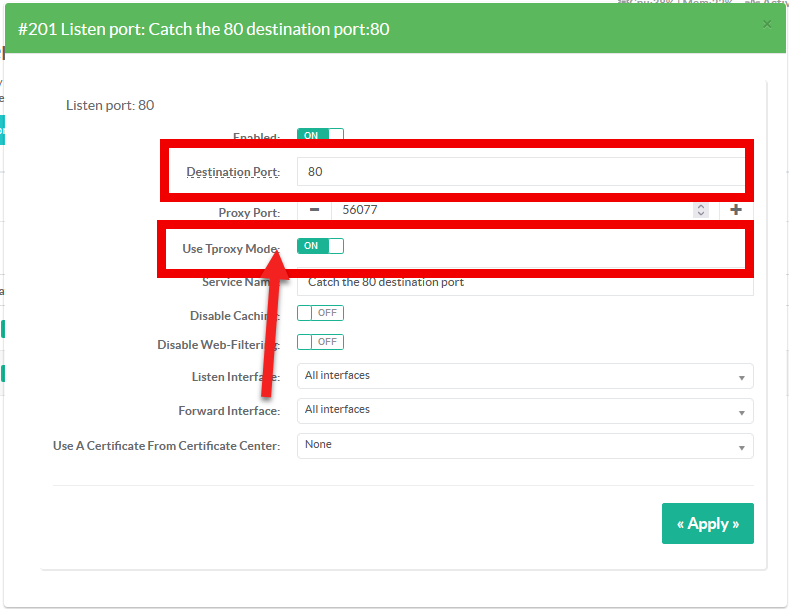Select the Service Name text field
Viewport: 789px width, 609px height.
click(524, 283)
